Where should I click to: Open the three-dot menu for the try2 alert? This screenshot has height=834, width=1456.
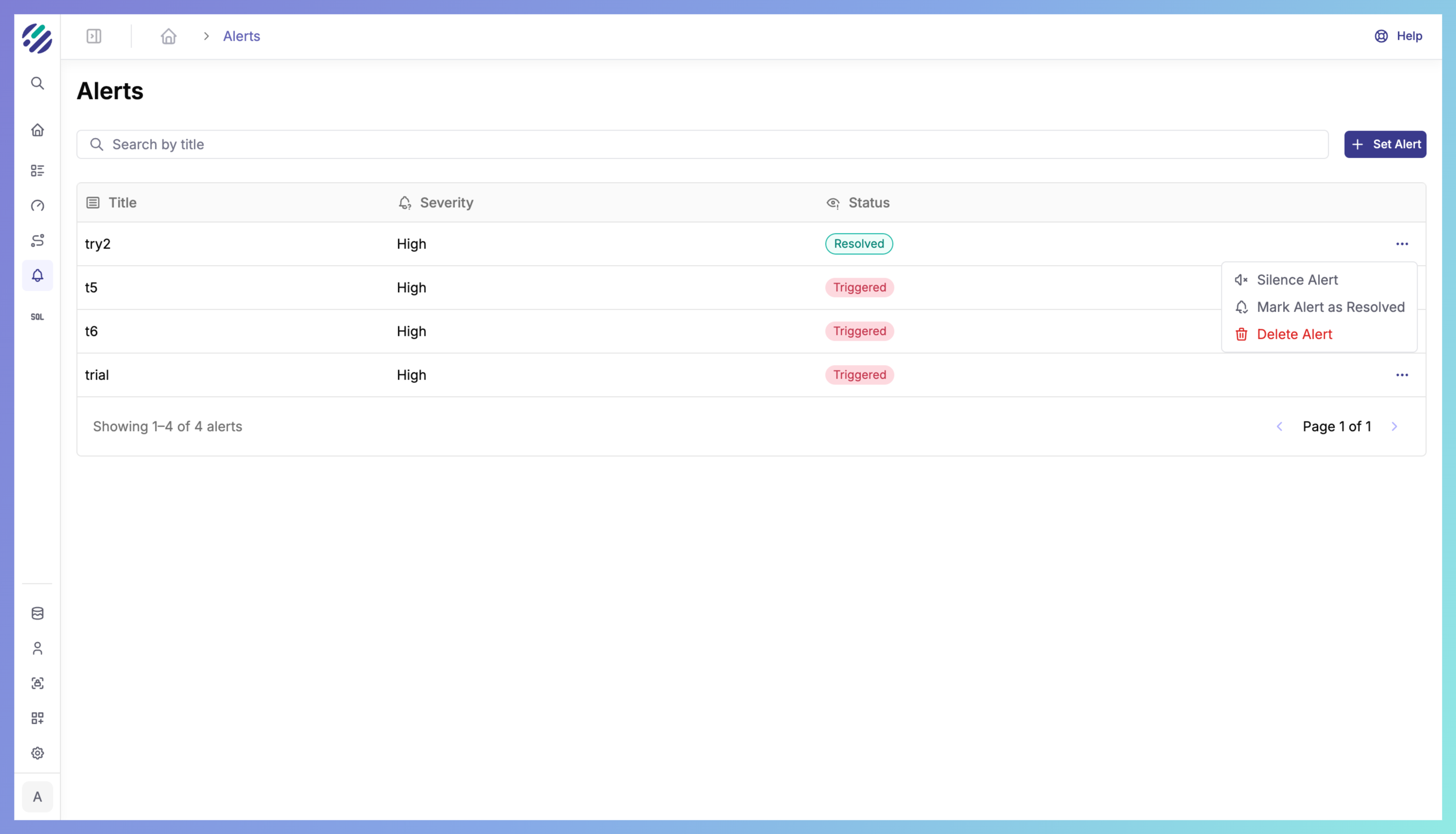pos(1402,244)
